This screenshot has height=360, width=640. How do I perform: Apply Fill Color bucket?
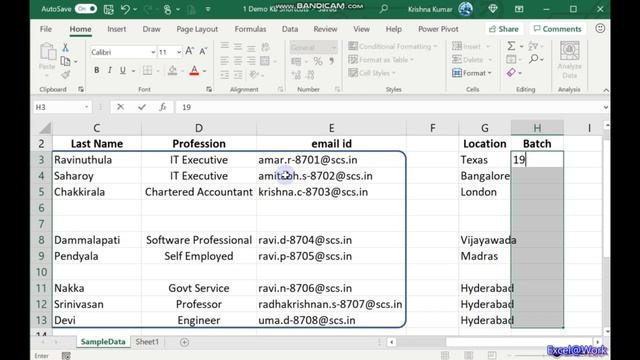173,71
